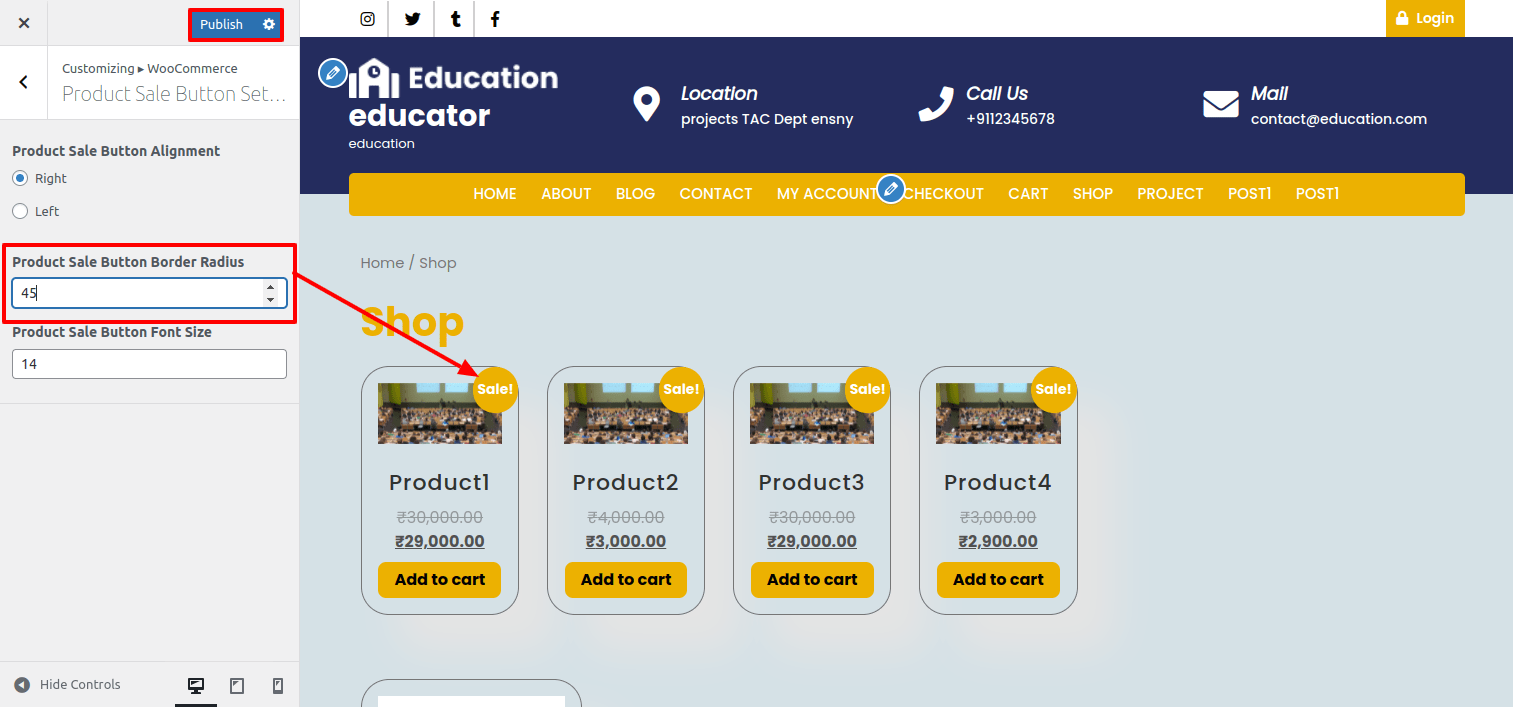Select the Left alignment radio button
The image size is (1513, 707).
point(20,211)
